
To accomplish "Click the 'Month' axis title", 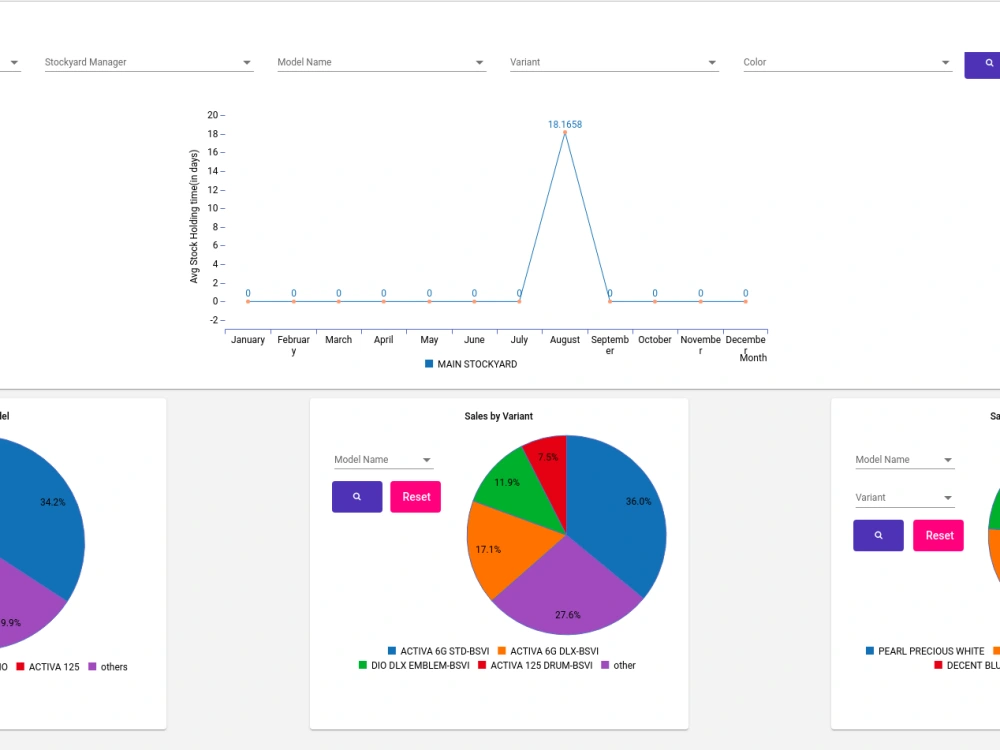I will pos(753,358).
